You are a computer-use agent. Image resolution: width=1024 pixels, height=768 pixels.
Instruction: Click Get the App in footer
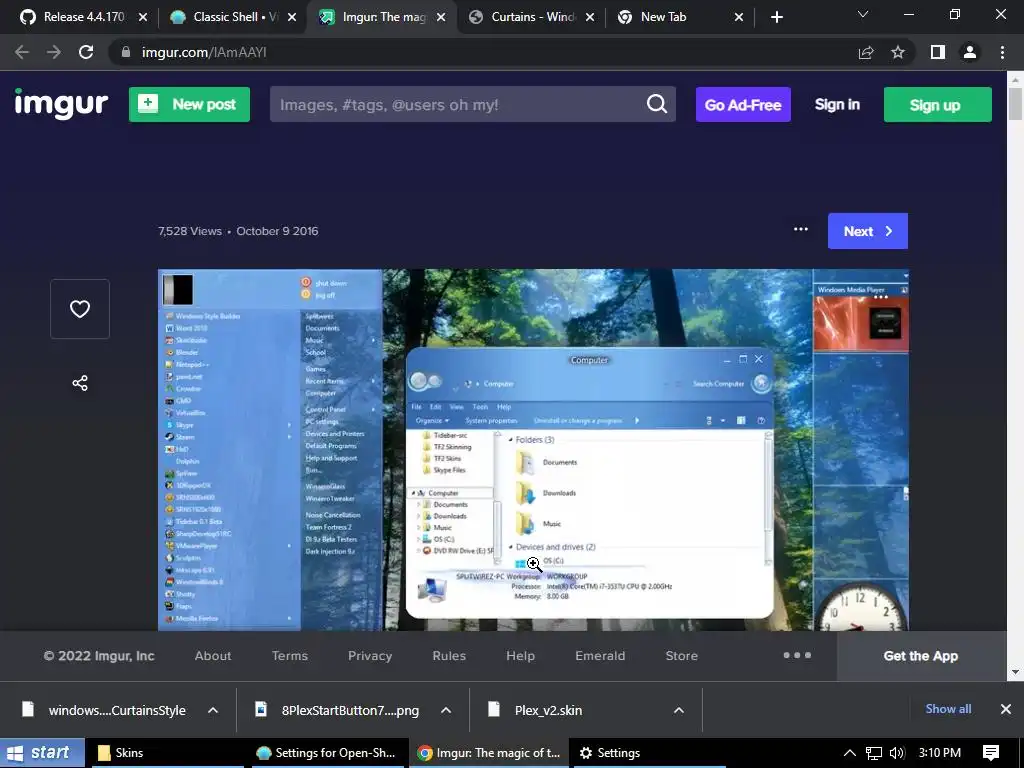(x=921, y=656)
